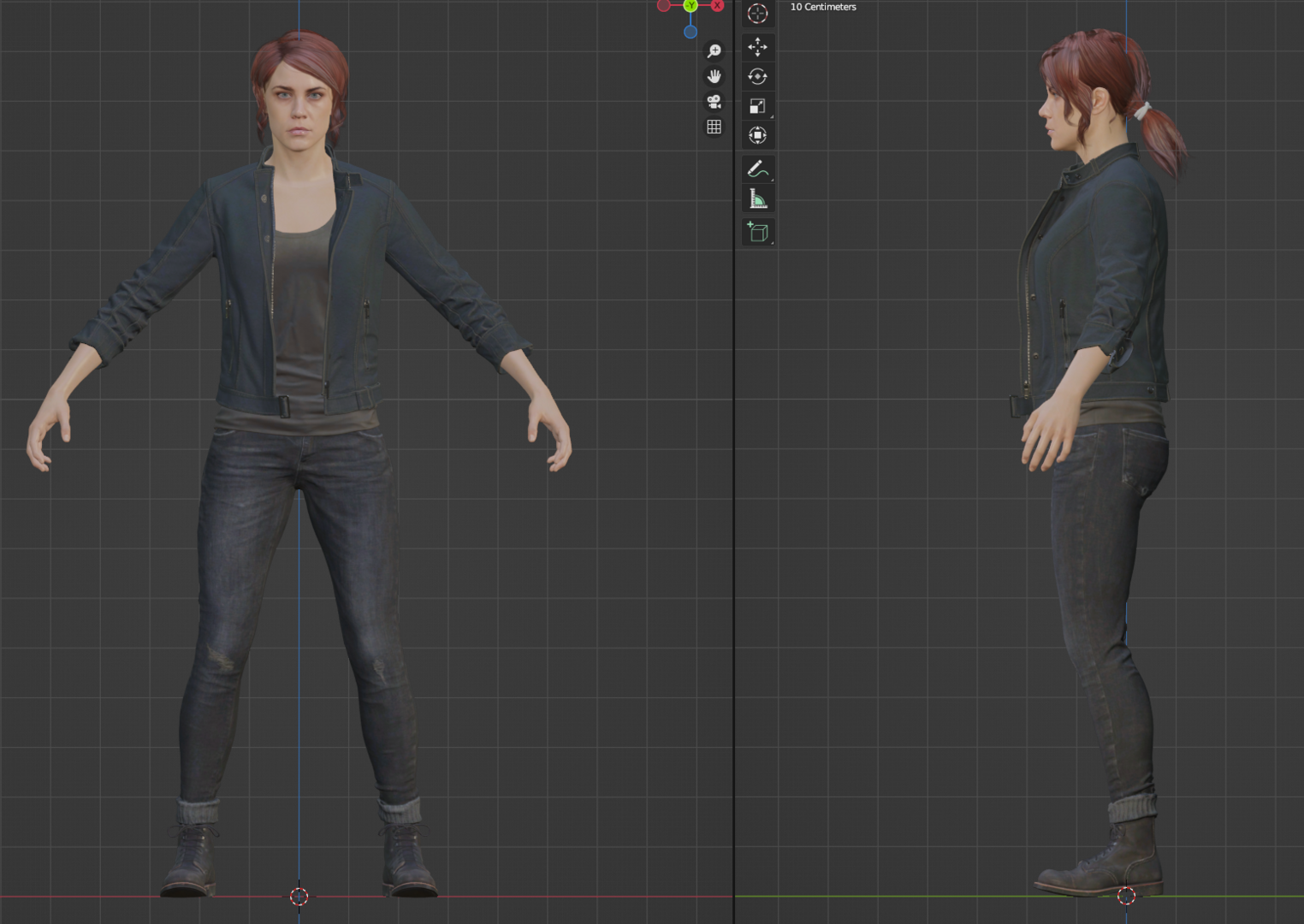Image resolution: width=1304 pixels, height=924 pixels.
Task: Toggle the camera view button
Action: pos(714,102)
